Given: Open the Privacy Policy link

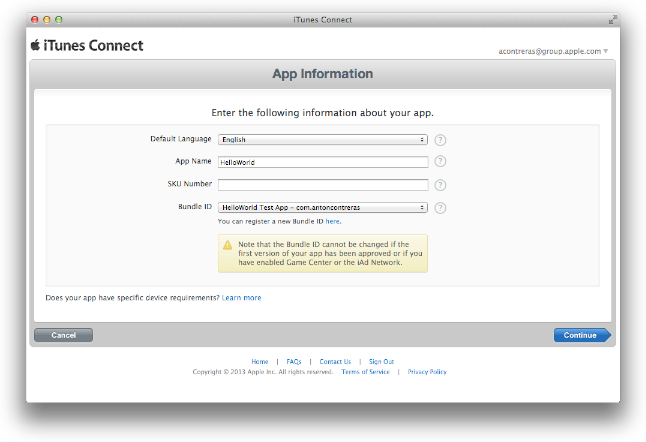Looking at the screenshot, I should [427, 372].
